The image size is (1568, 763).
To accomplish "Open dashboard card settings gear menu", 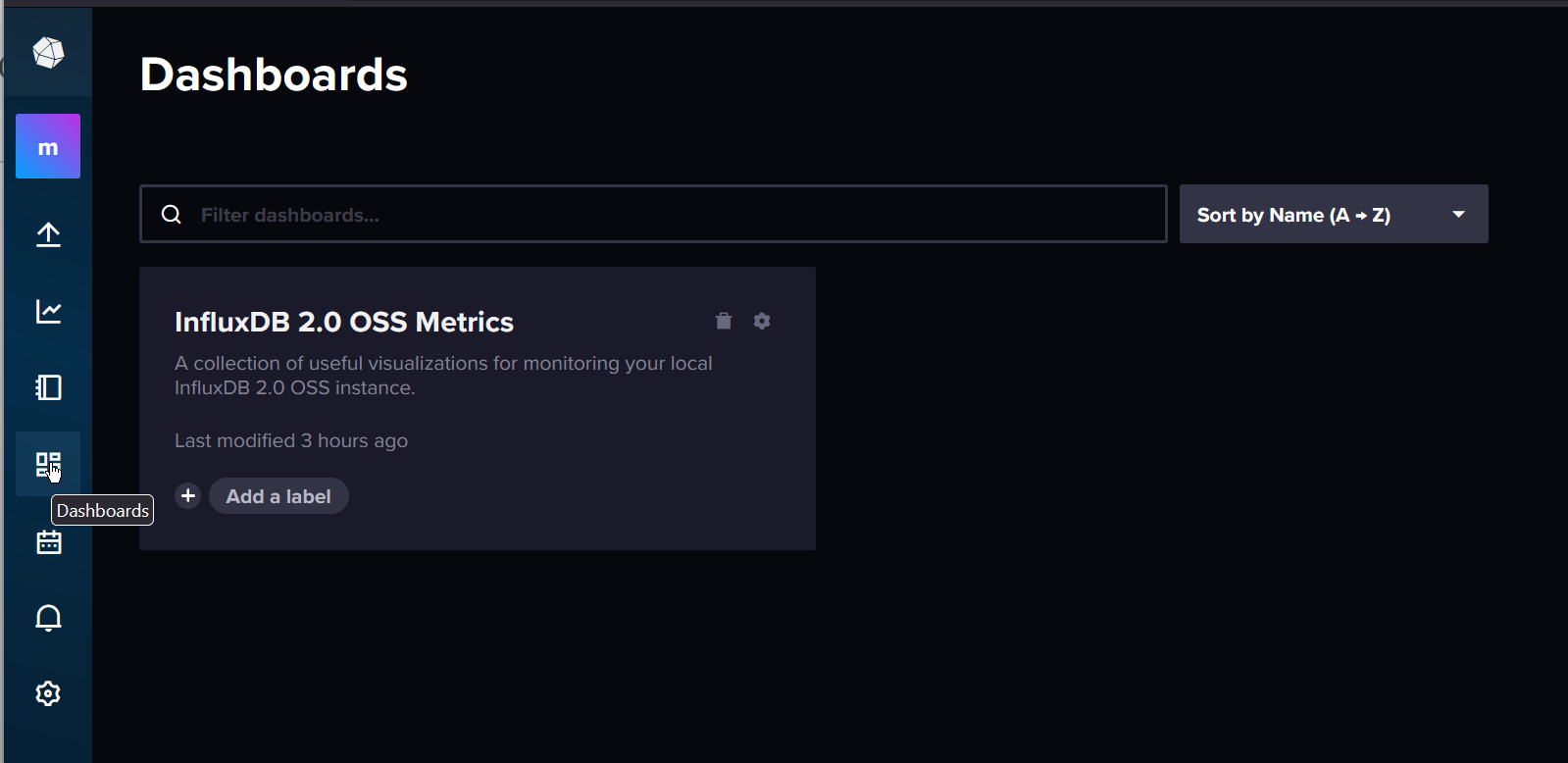I will 762,321.
